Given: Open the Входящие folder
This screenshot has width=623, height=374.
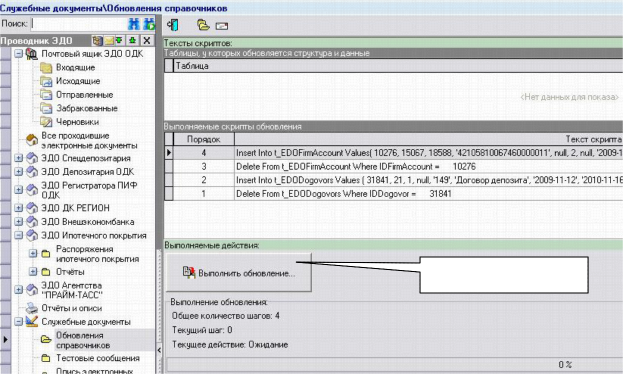Looking at the screenshot, I should click(x=75, y=68).
